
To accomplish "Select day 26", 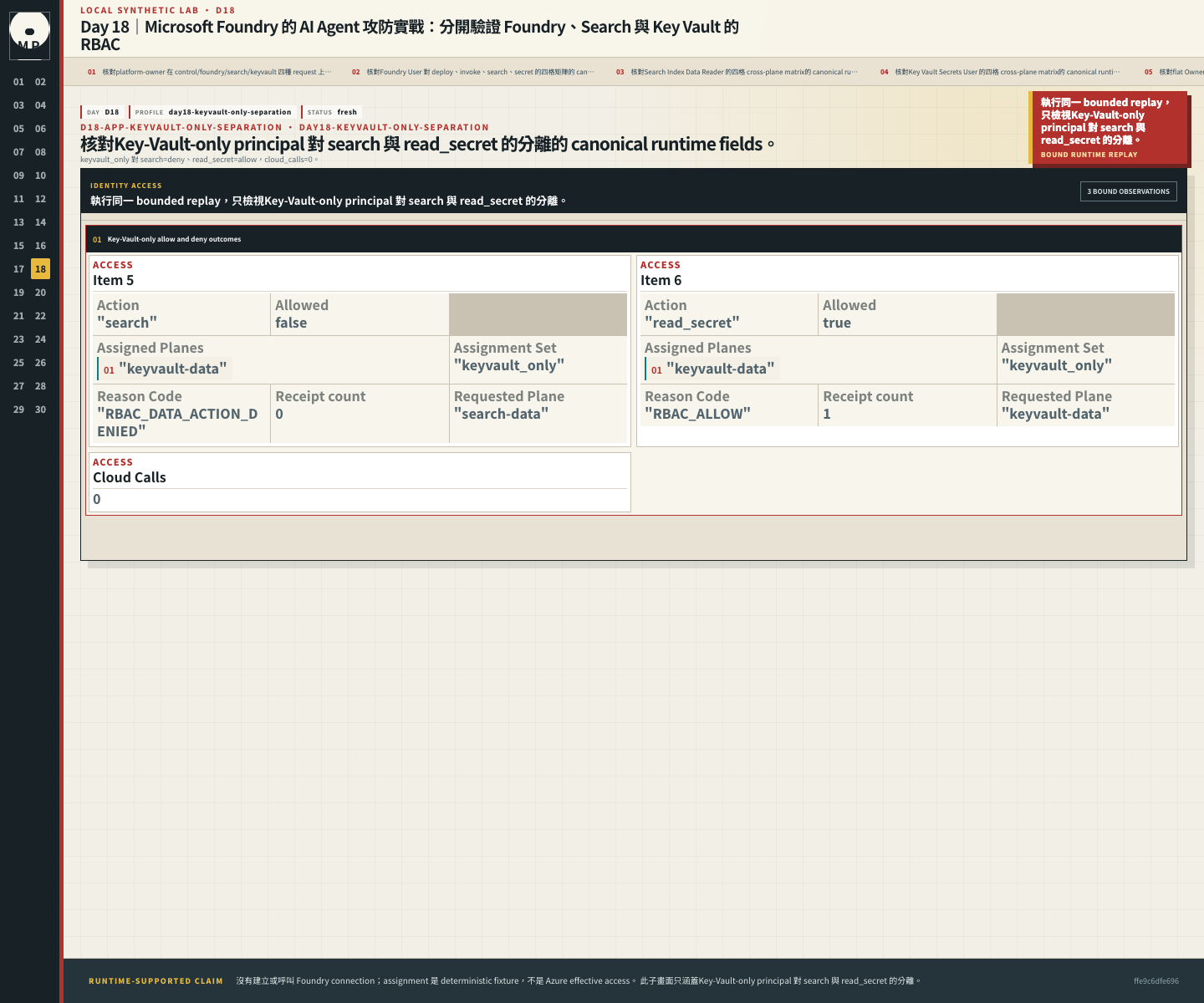I will click(x=40, y=363).
